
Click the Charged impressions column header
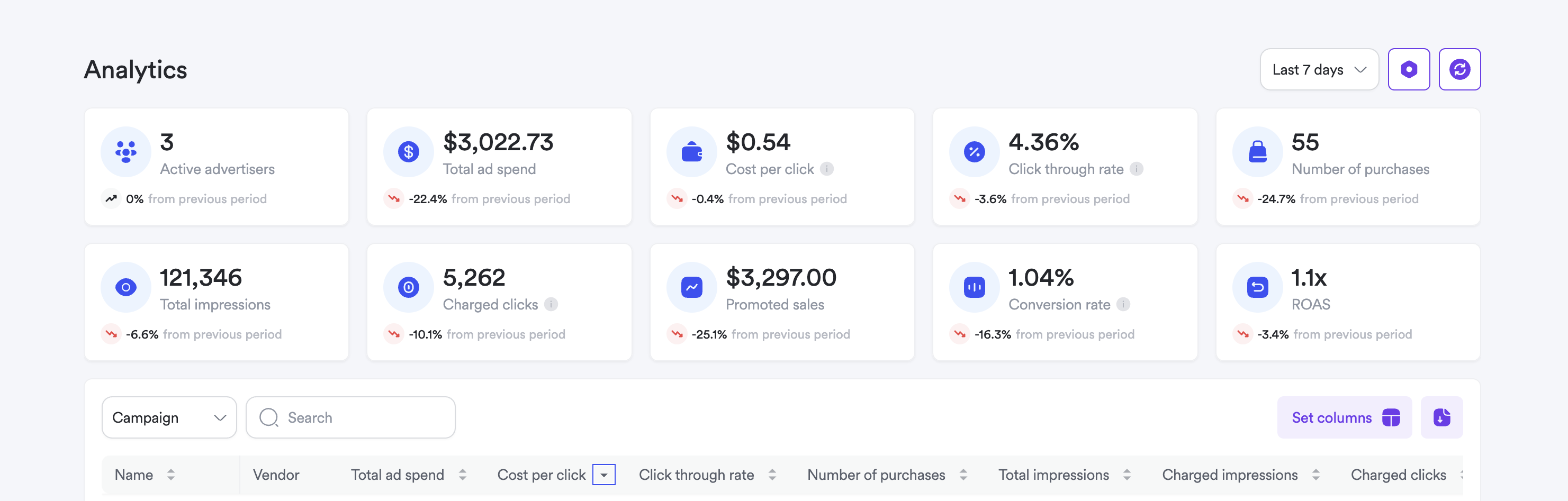click(1230, 474)
